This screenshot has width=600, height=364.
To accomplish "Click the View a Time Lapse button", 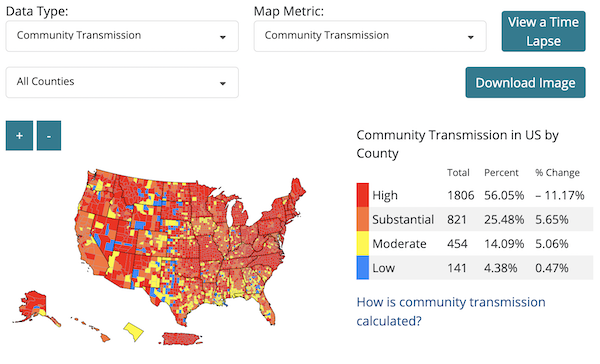I will 543,31.
